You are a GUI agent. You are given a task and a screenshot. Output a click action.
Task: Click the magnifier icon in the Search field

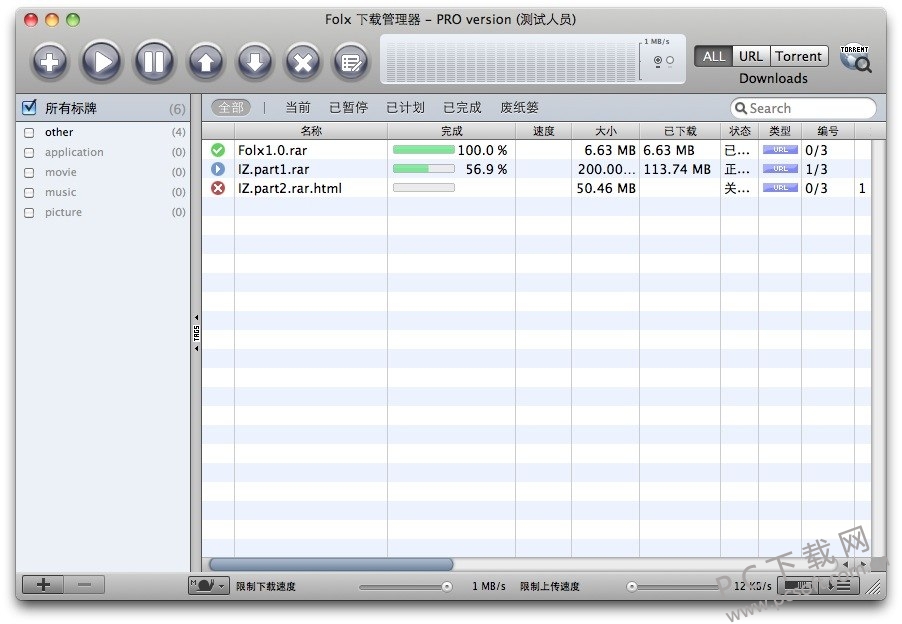coord(741,108)
